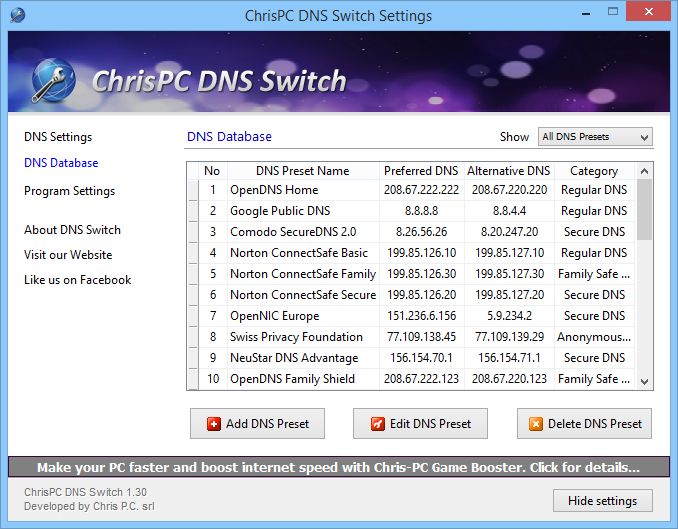
Task: Click the table scrollbar up arrow
Action: pyautogui.click(x=644, y=171)
